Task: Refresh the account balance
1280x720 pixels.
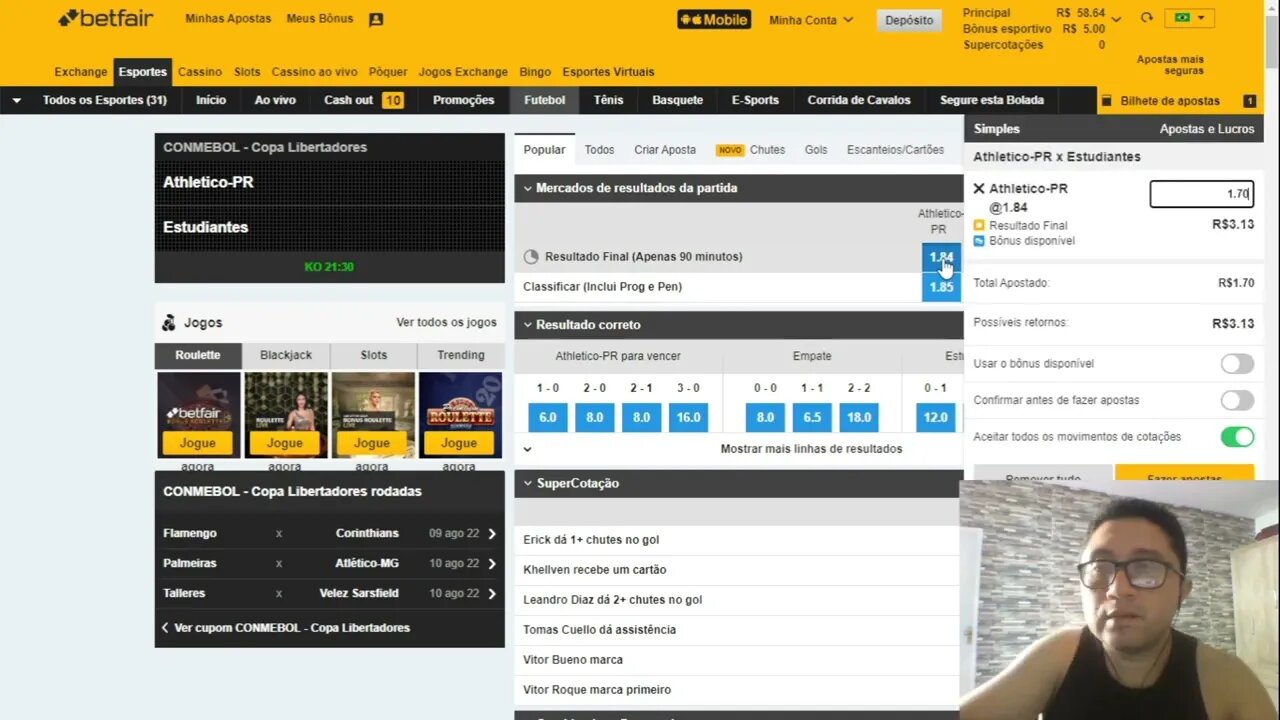Action: [1147, 18]
